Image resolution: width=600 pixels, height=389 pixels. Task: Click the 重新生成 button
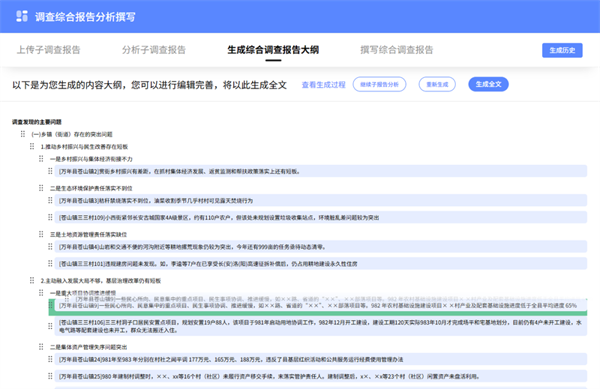[437, 84]
